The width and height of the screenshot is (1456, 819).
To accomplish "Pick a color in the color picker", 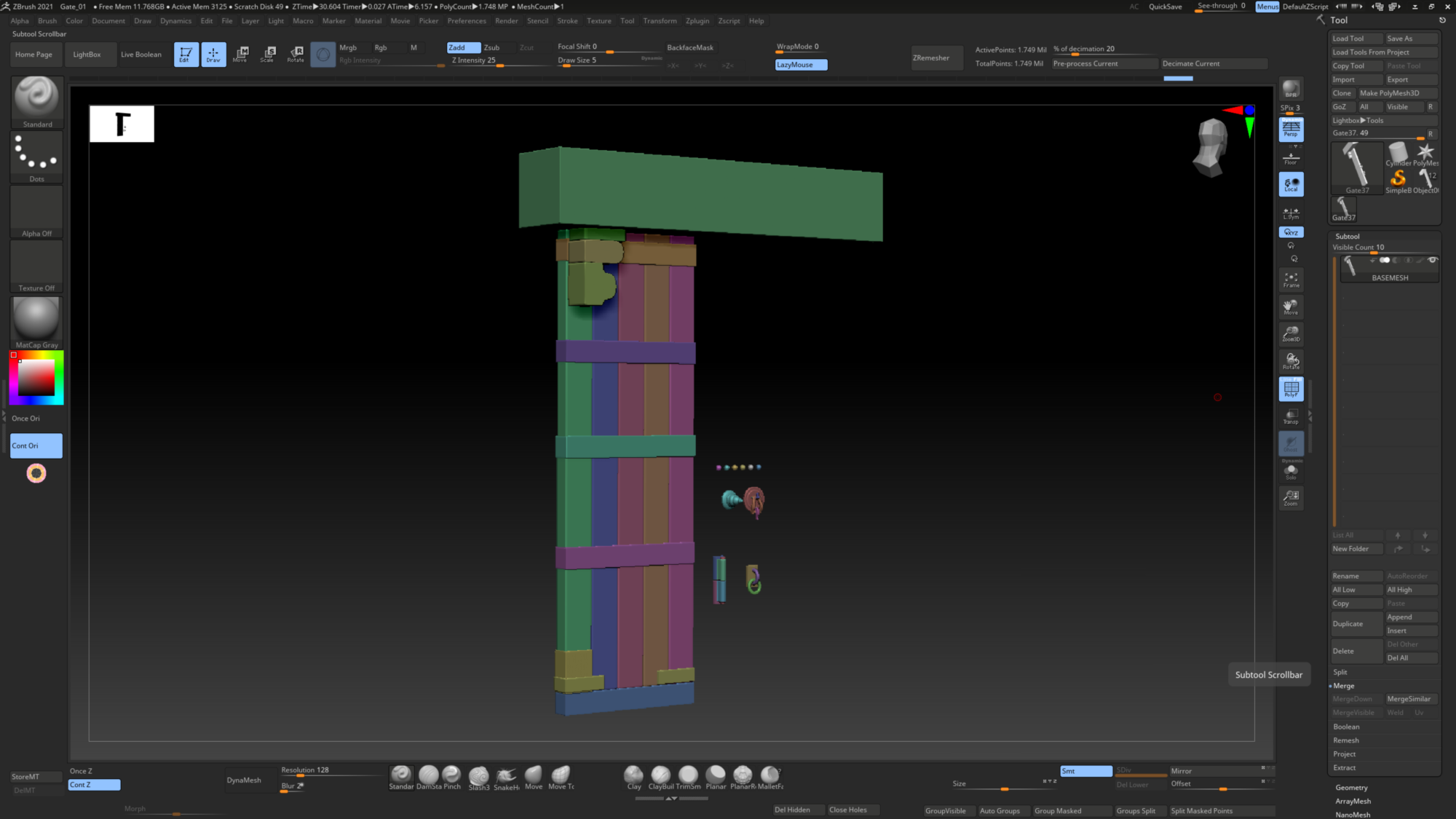I will pyautogui.click(x=36, y=378).
